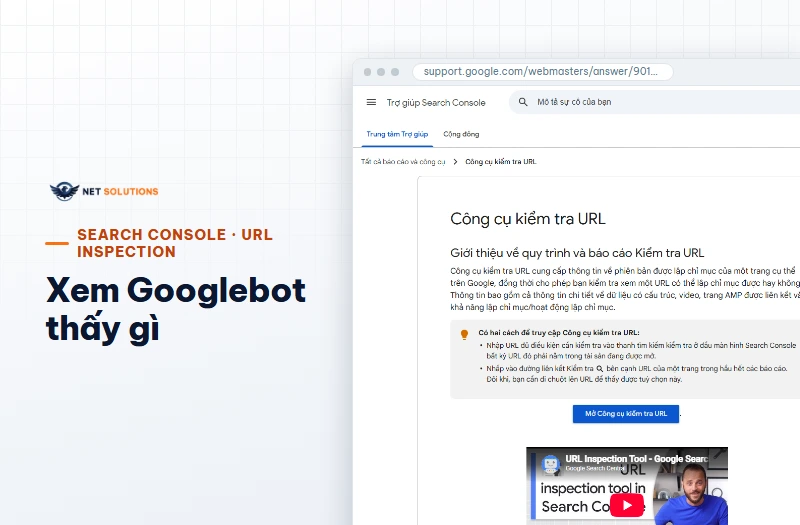The height and width of the screenshot is (525, 800).
Task: Click the Giới thiệu về quy trình heading
Action: [x=577, y=253]
